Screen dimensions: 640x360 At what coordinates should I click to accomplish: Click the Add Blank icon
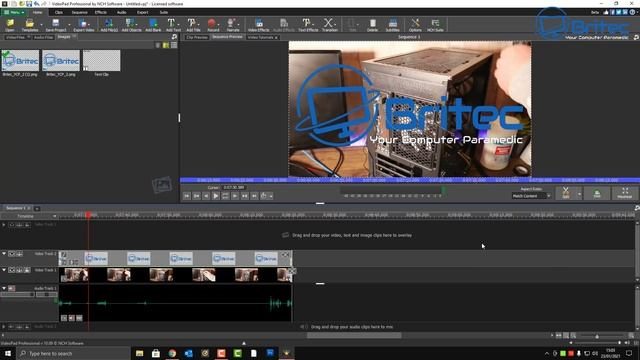153,25
